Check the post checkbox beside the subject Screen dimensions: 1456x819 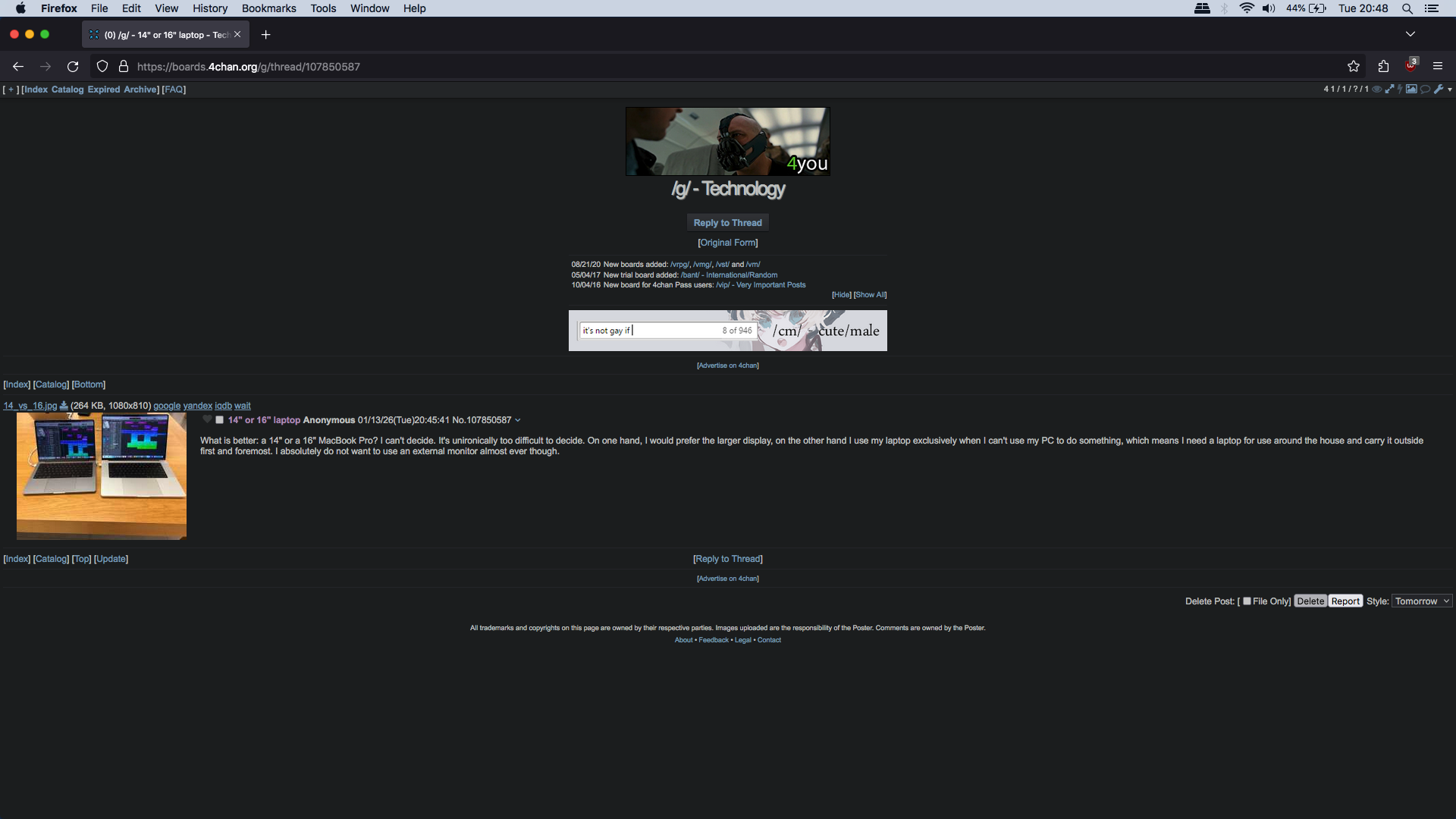pyautogui.click(x=220, y=419)
